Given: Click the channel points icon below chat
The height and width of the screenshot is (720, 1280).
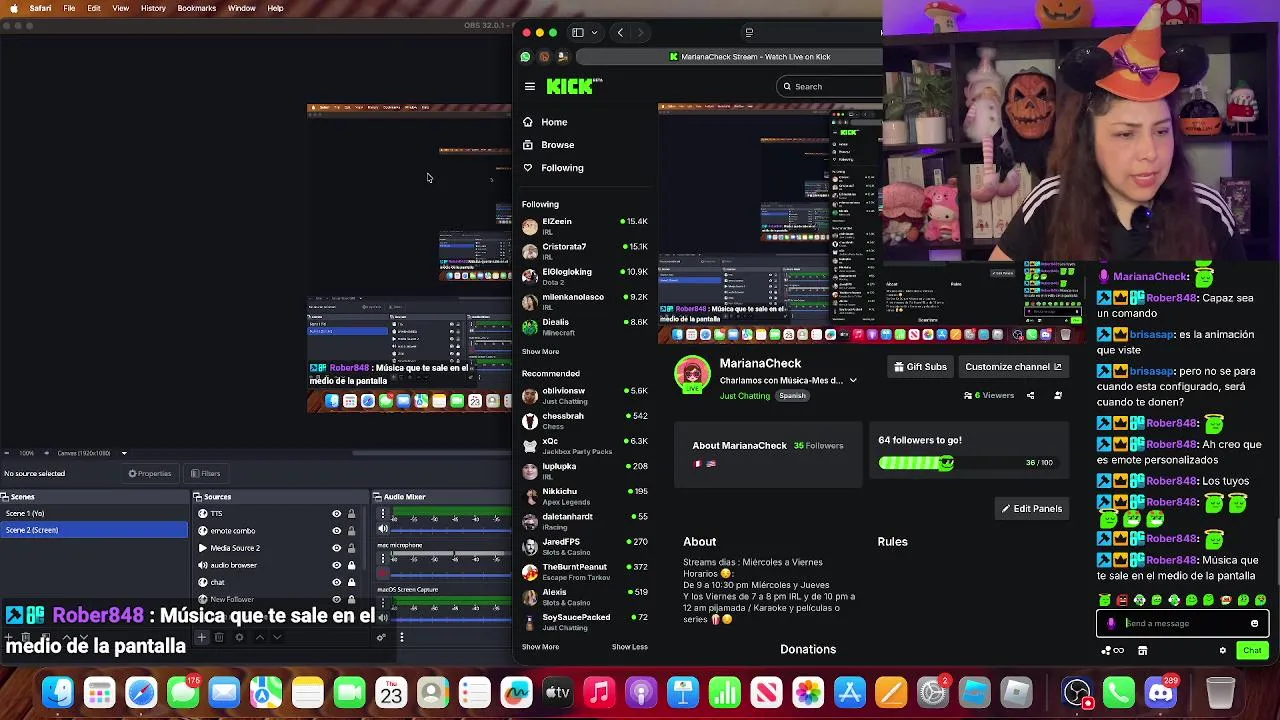Looking at the screenshot, I should coord(1112,651).
